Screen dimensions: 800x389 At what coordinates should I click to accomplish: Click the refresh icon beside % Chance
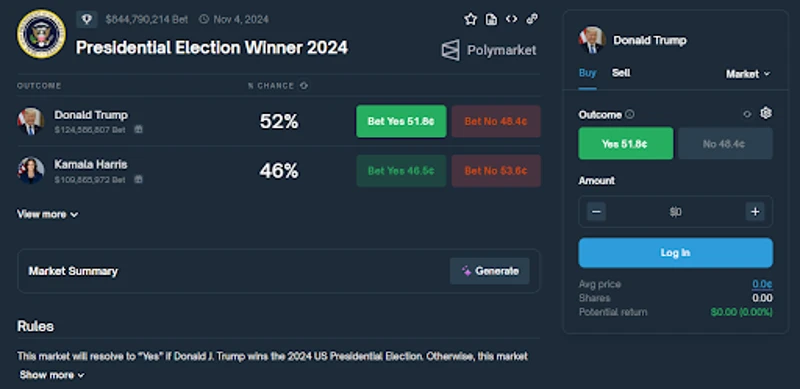(304, 85)
